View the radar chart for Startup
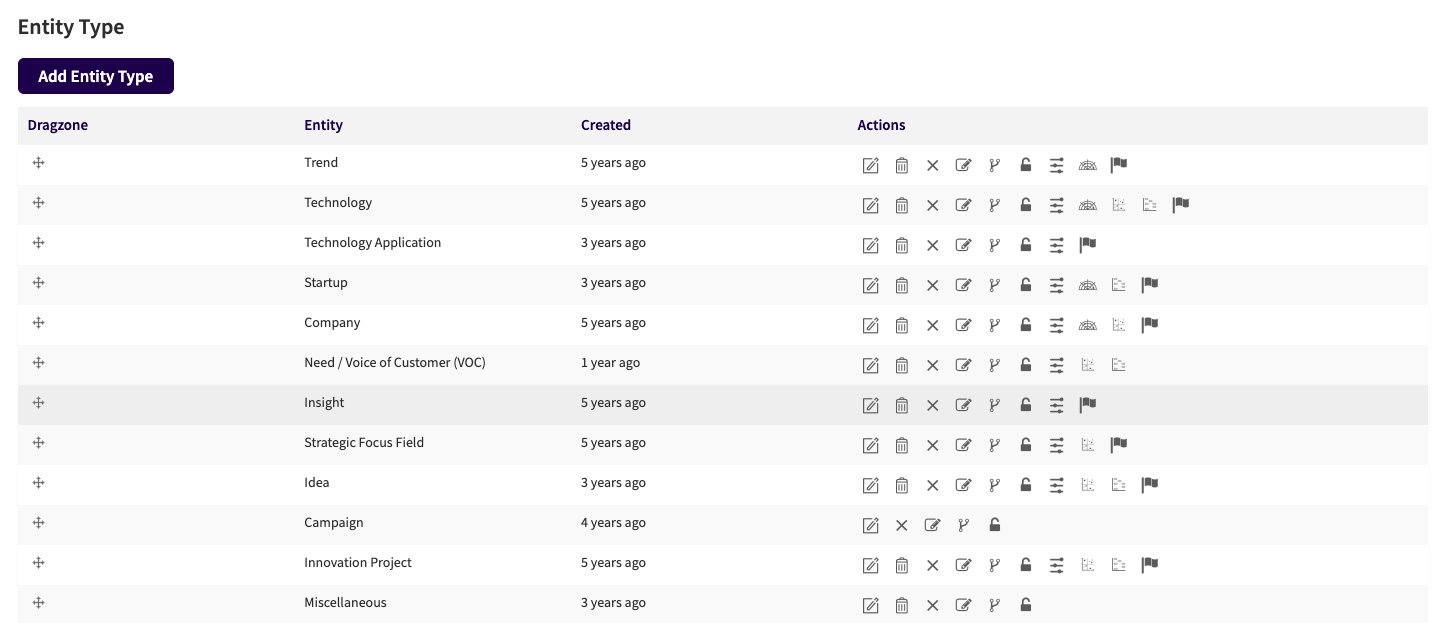This screenshot has height=623, width=1440. point(1087,285)
